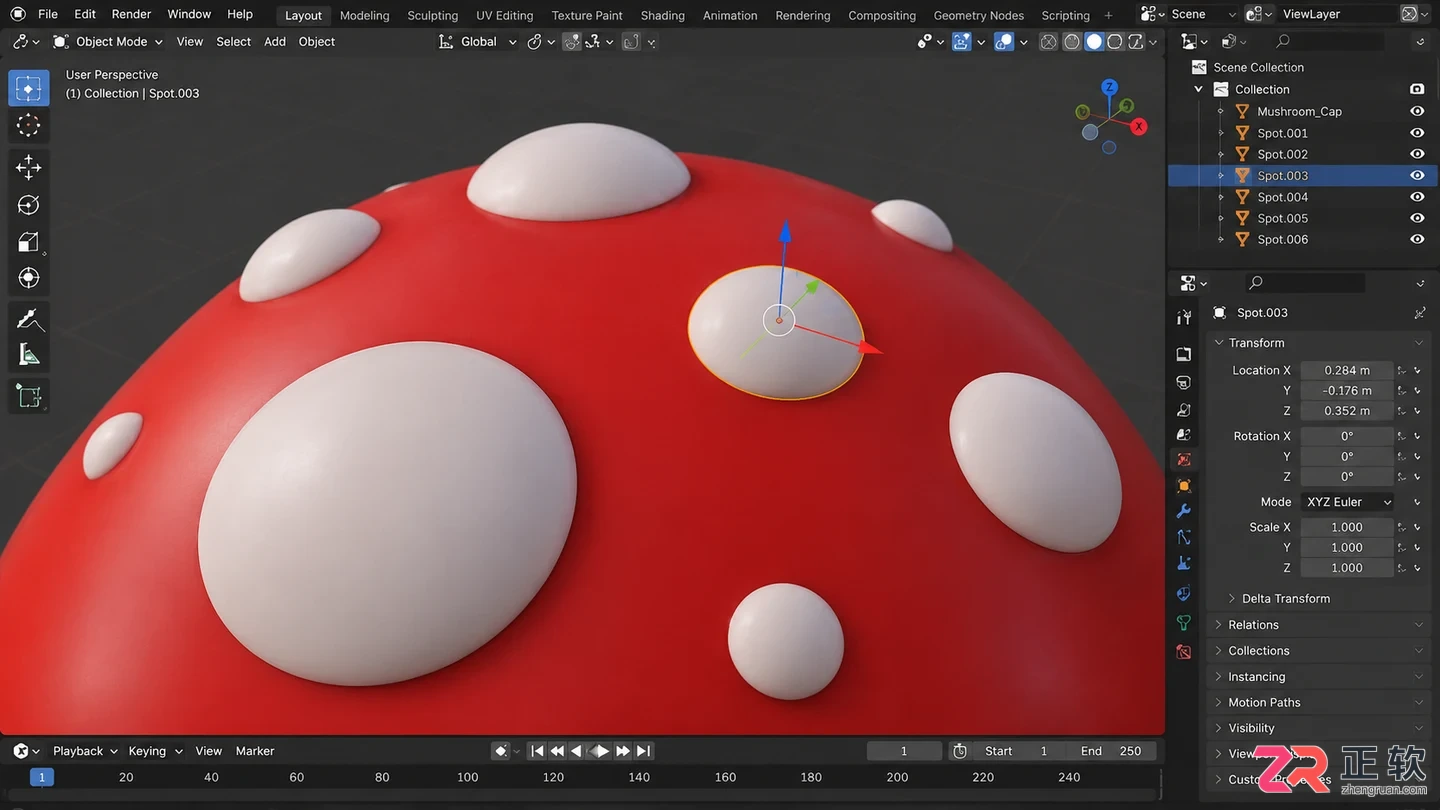Open the Global orientation dropdown

point(478,42)
